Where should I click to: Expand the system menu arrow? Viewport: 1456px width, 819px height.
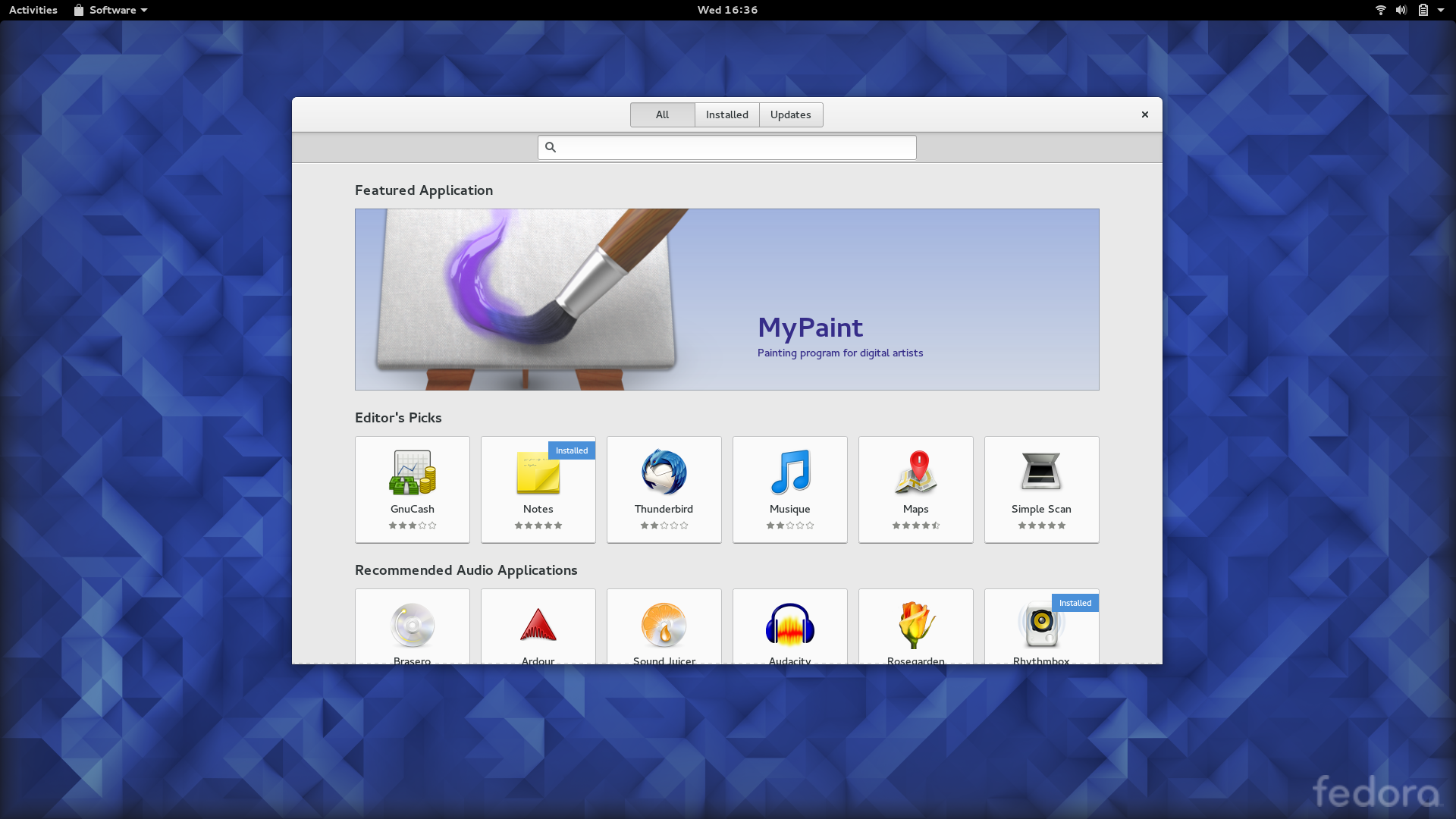click(1441, 10)
